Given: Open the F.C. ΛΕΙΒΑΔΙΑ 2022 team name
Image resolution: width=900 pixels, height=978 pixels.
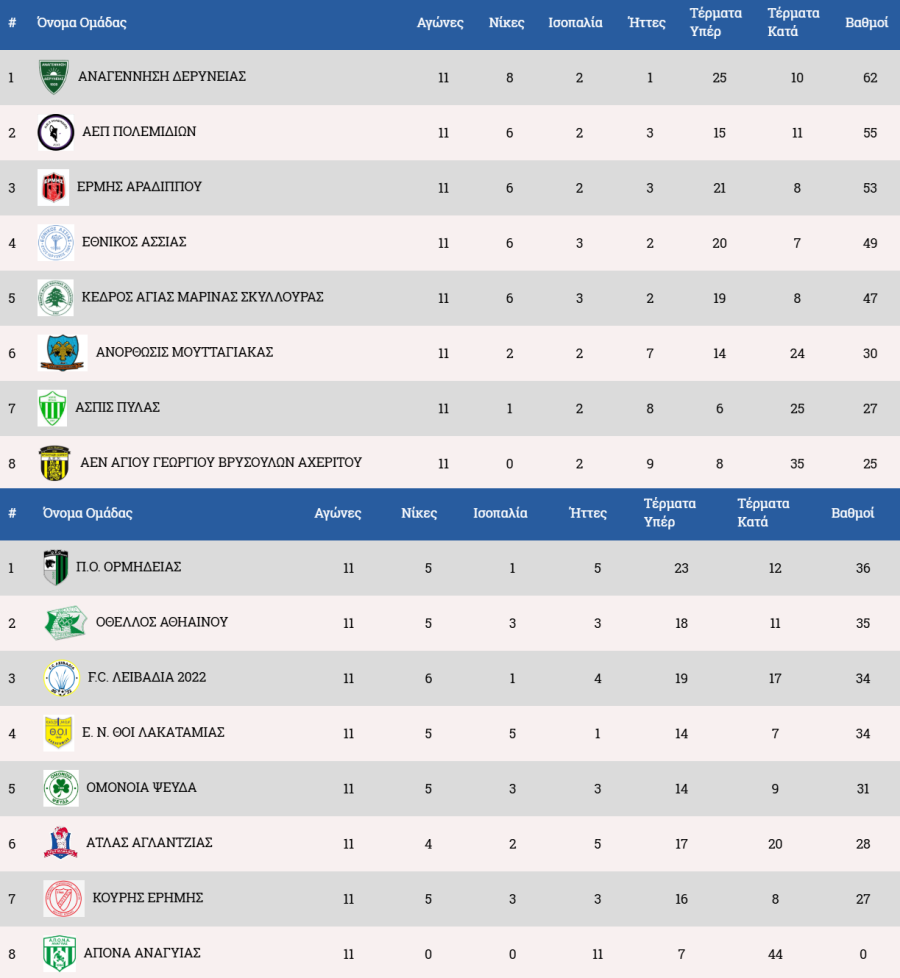Looking at the screenshot, I should click(x=147, y=677).
